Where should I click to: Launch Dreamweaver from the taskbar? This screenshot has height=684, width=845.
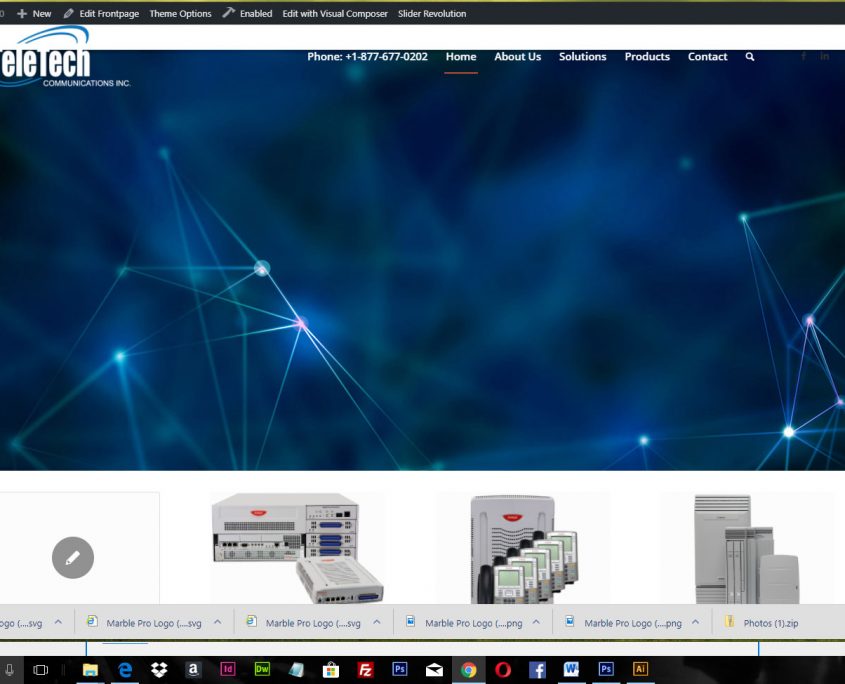coord(262,670)
